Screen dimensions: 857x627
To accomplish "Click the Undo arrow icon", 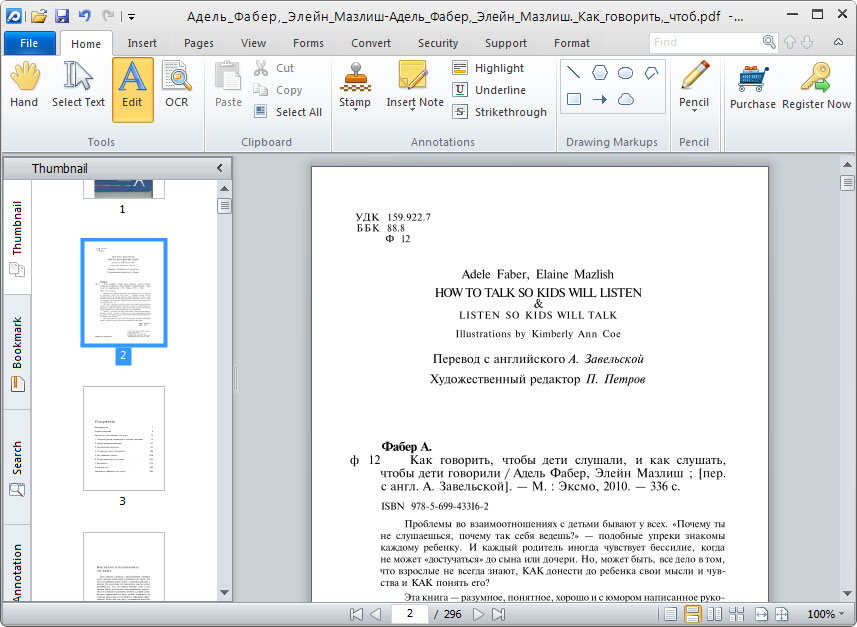I will point(85,16).
